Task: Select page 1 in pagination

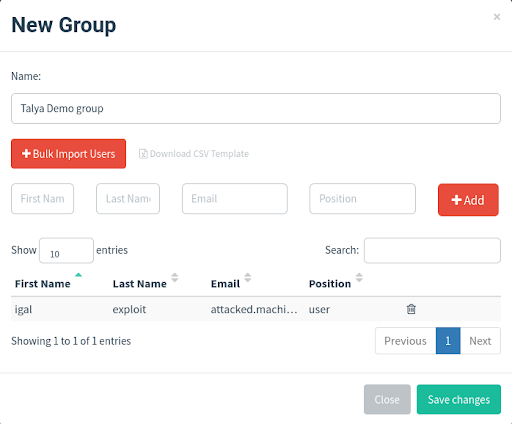Action: pos(448,341)
